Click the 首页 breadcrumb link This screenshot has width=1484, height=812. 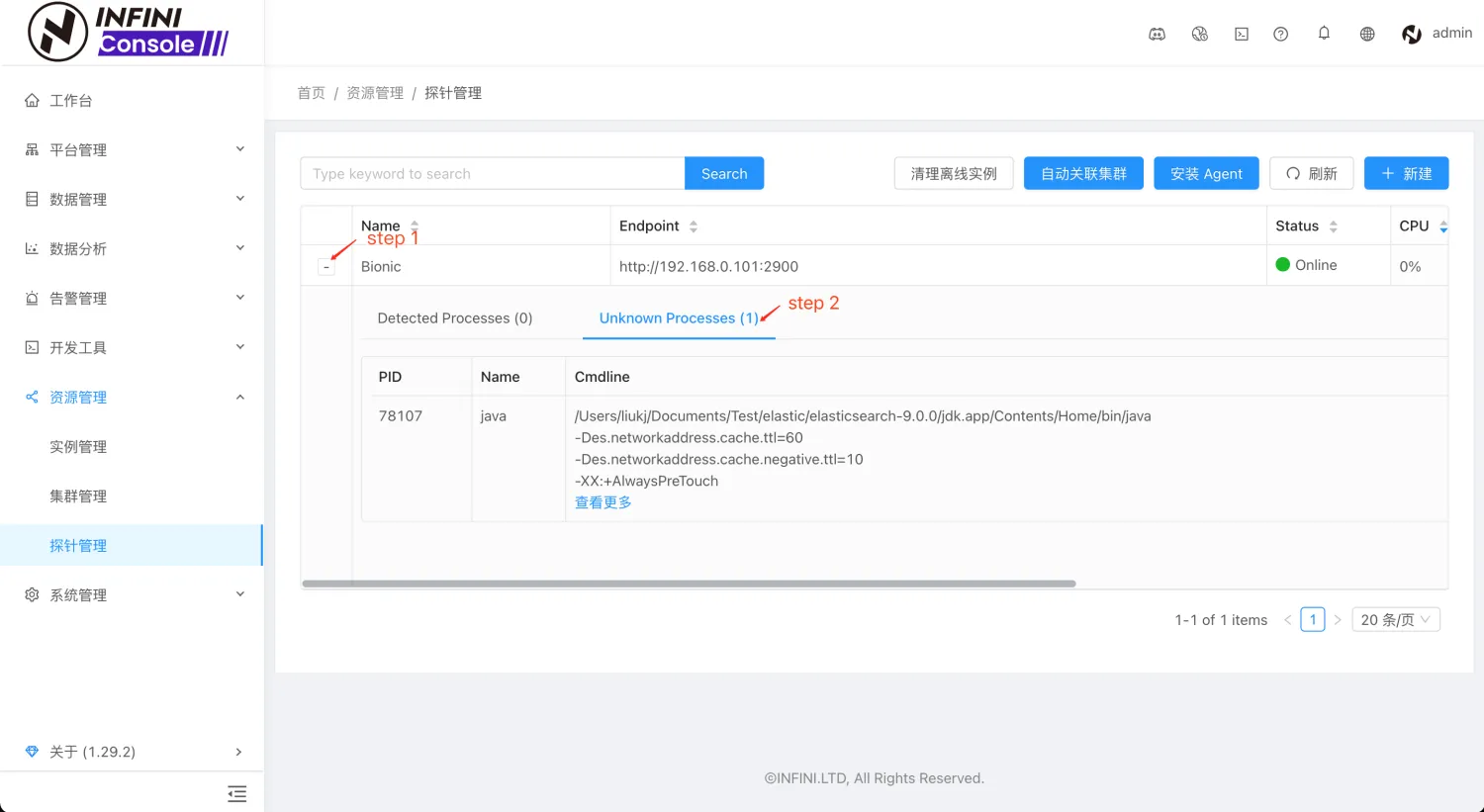point(311,93)
